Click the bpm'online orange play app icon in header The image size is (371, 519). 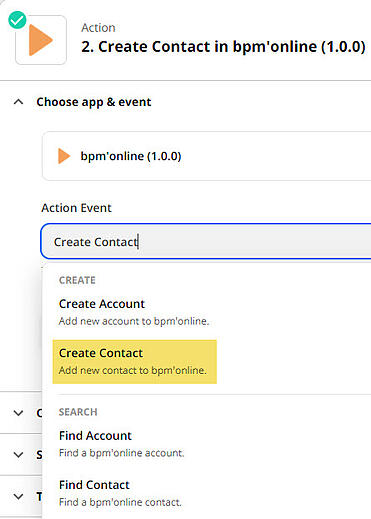coord(41,40)
